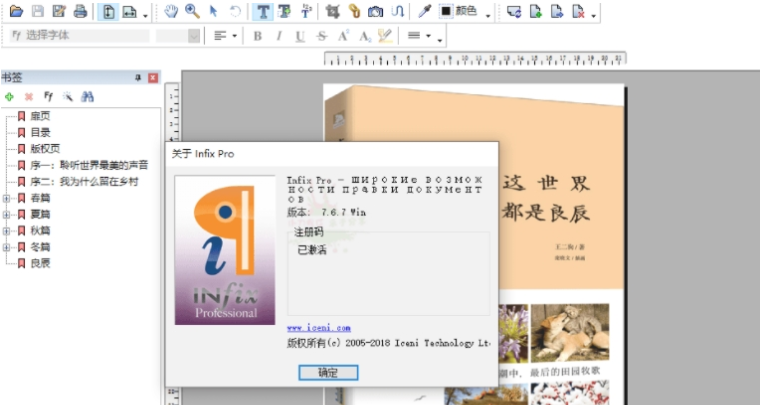Select the text flow link tool
This screenshot has height=405, width=760.
[397, 11]
